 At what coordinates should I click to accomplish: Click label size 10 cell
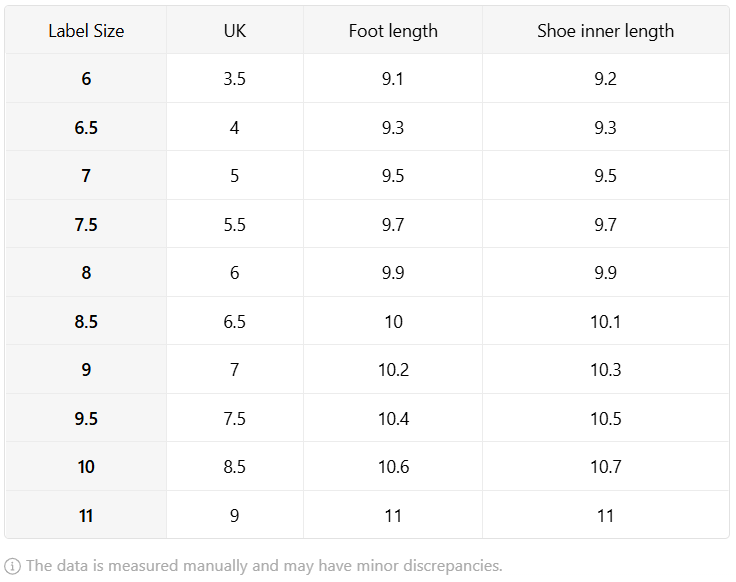[86, 467]
